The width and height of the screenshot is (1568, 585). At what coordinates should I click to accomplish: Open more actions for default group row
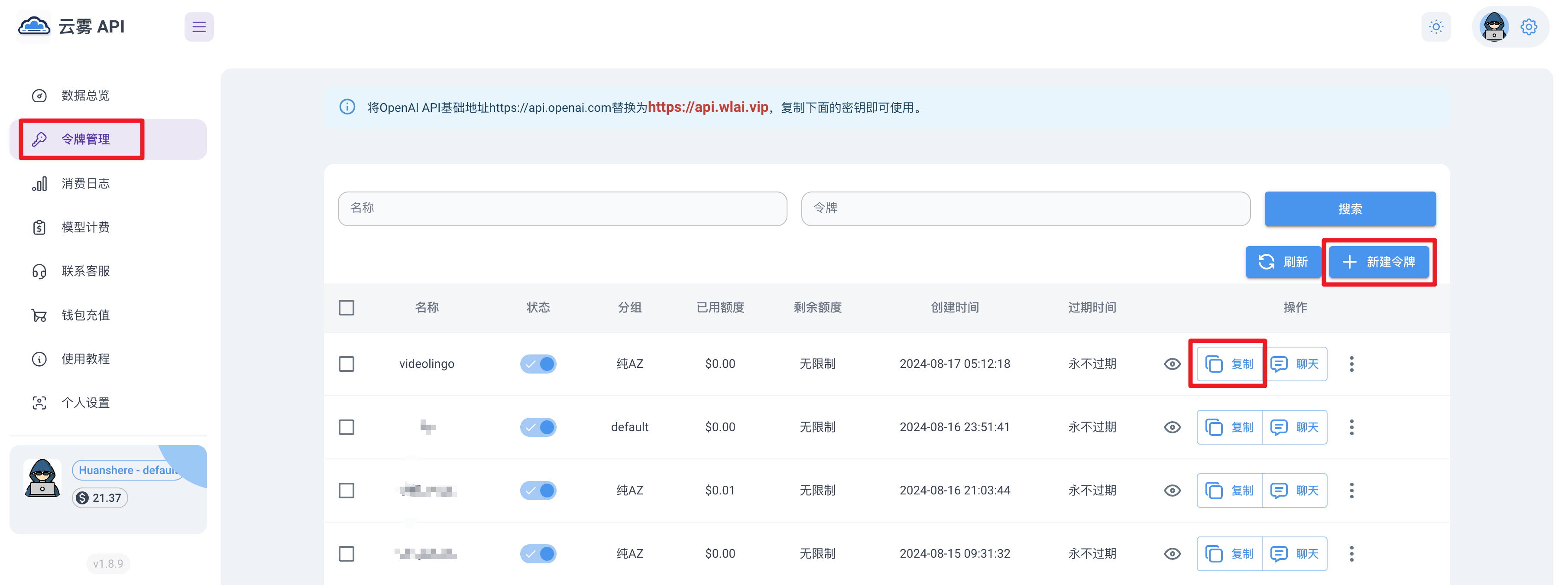tap(1351, 427)
